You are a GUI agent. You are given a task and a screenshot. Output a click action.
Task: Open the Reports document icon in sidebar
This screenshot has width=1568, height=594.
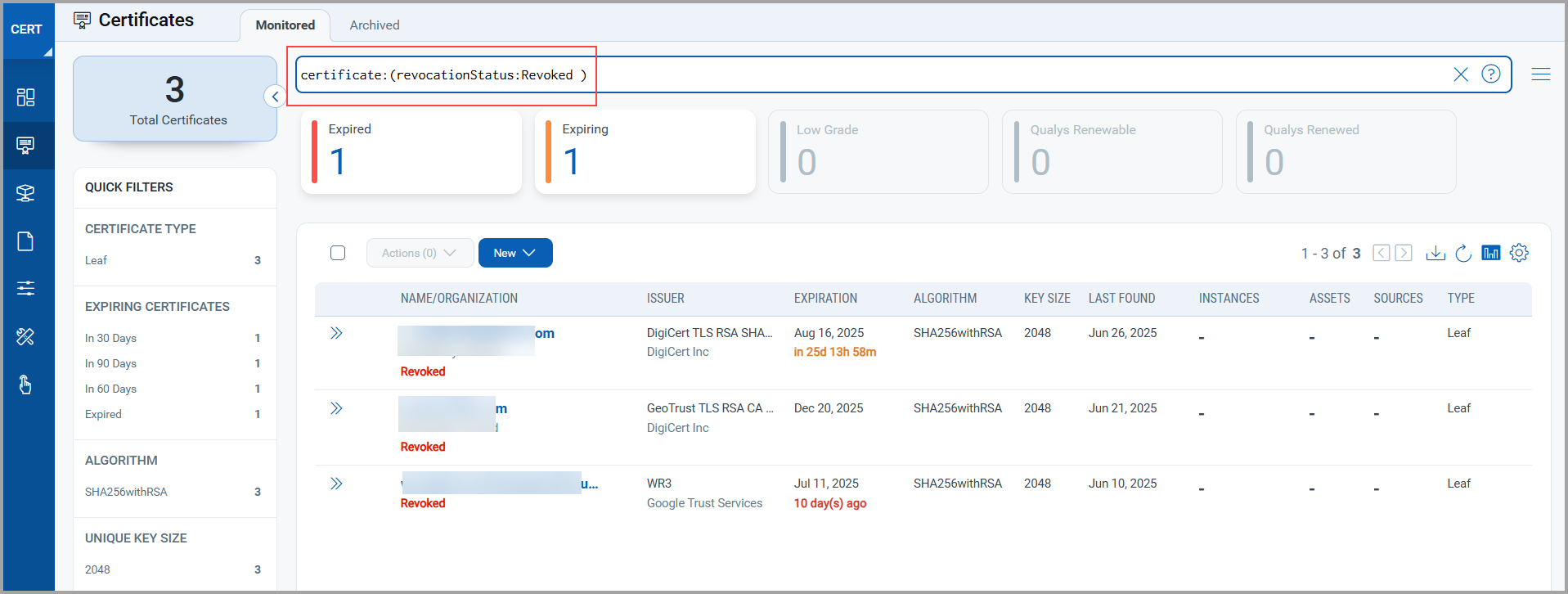pyautogui.click(x=26, y=241)
